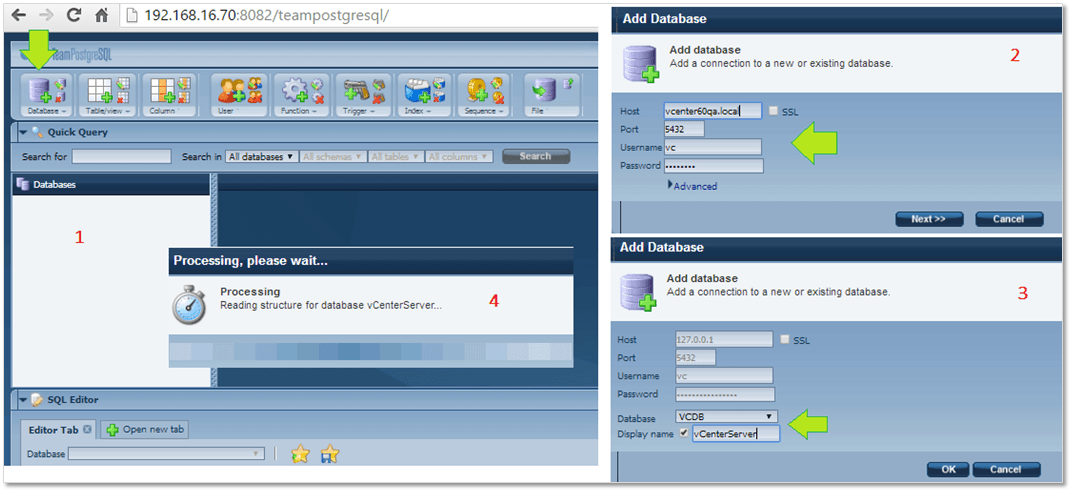Click the Databases panel header
The image size is (1072, 492).
[x=111, y=184]
